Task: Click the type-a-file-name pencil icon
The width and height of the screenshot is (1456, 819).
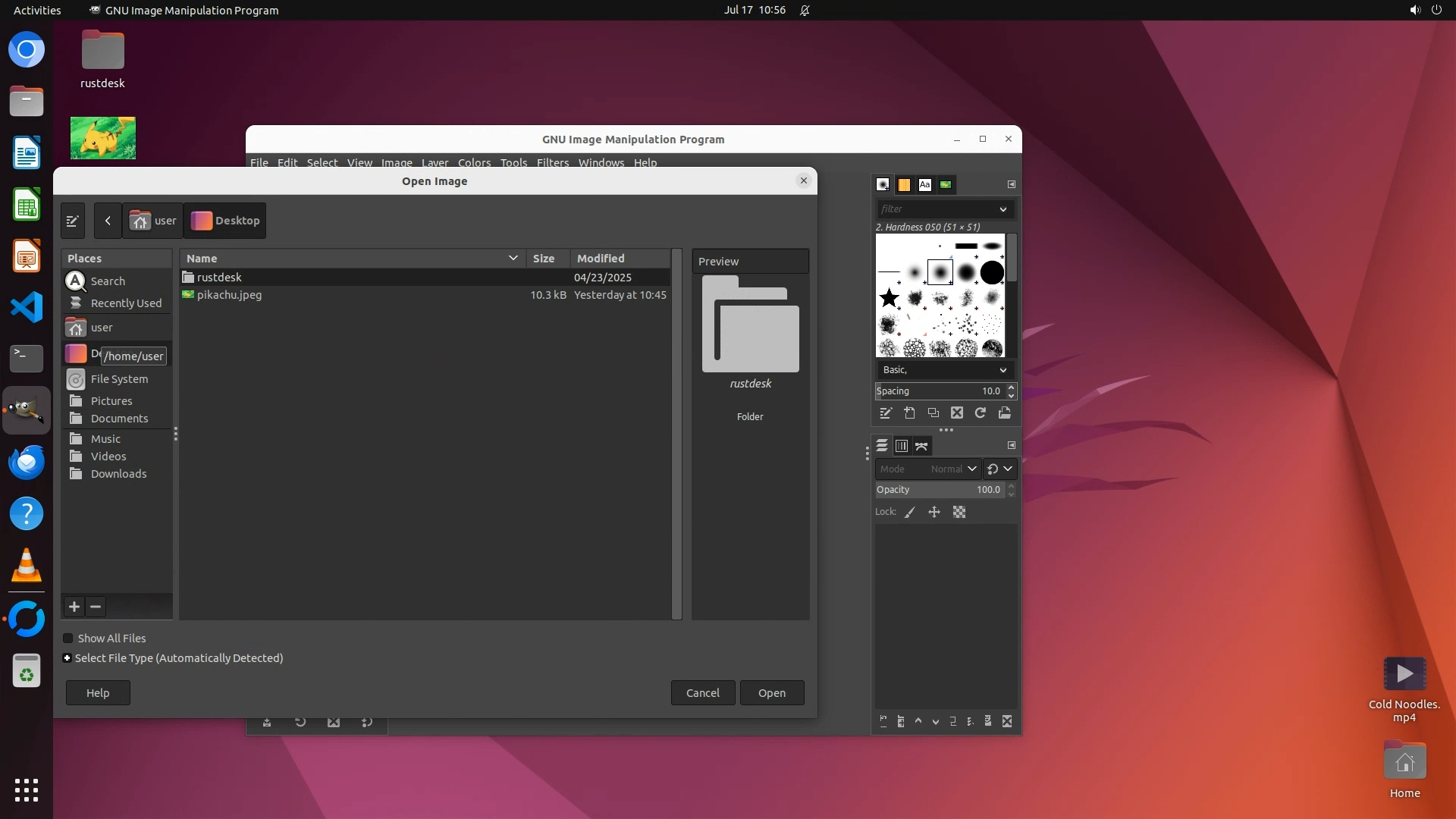Action: point(73,221)
